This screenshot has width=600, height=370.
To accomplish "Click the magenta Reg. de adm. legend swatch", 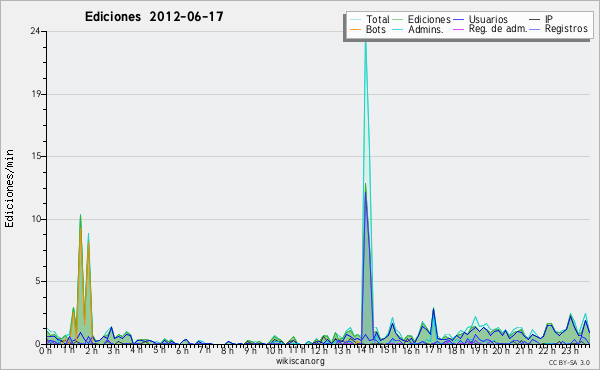I will pos(458,29).
